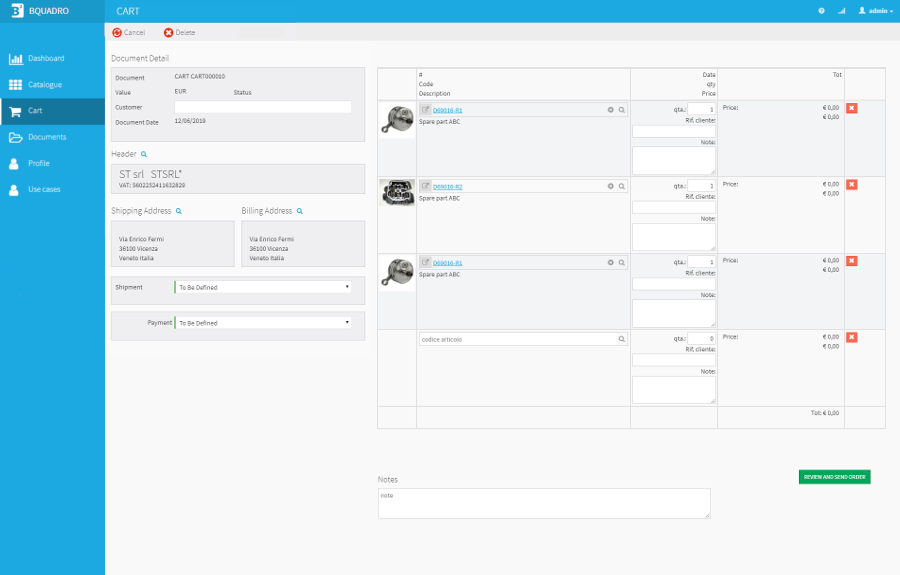Remove the empty codice articolo row
This screenshot has width=900, height=575.
tap(852, 337)
